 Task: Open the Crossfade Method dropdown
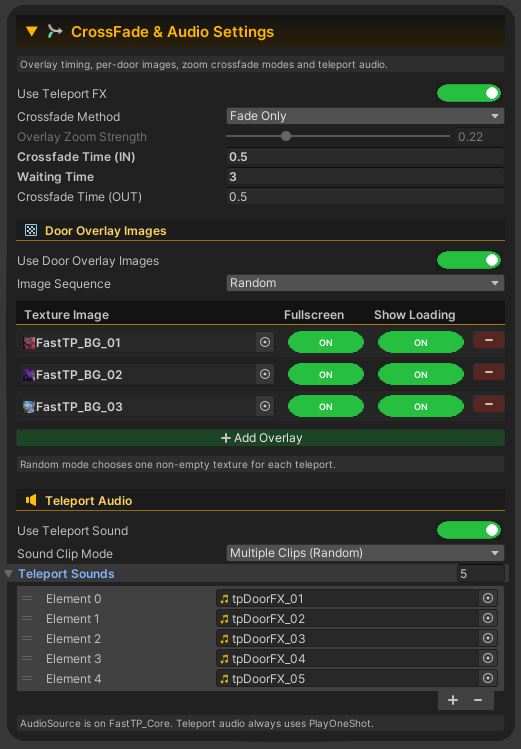tap(365, 116)
